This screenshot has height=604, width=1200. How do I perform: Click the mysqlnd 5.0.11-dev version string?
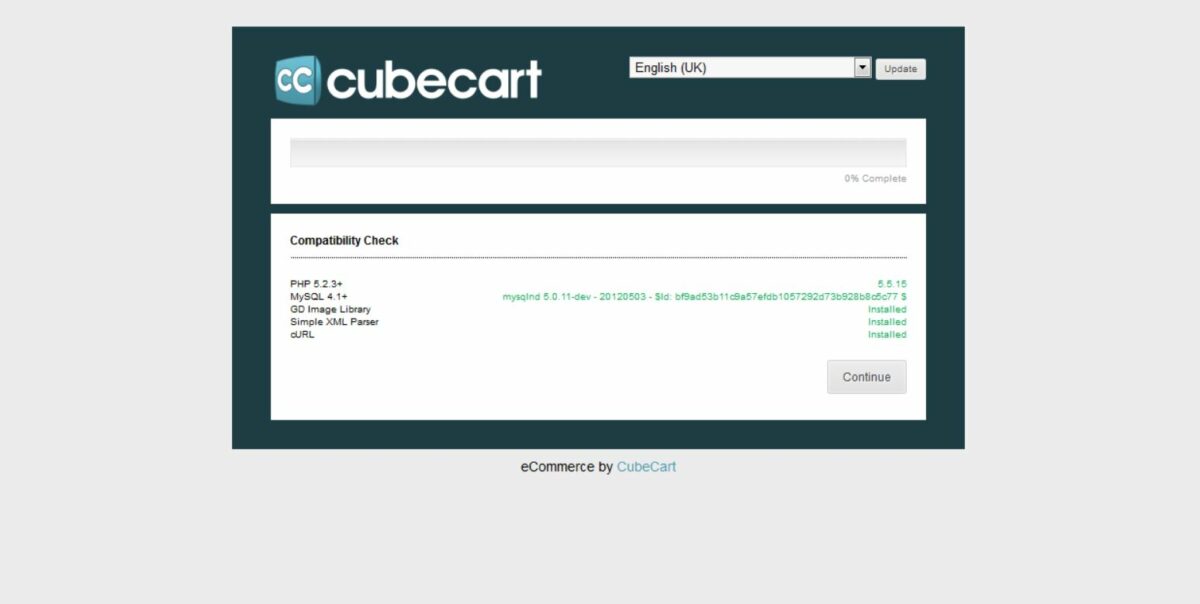(704, 297)
